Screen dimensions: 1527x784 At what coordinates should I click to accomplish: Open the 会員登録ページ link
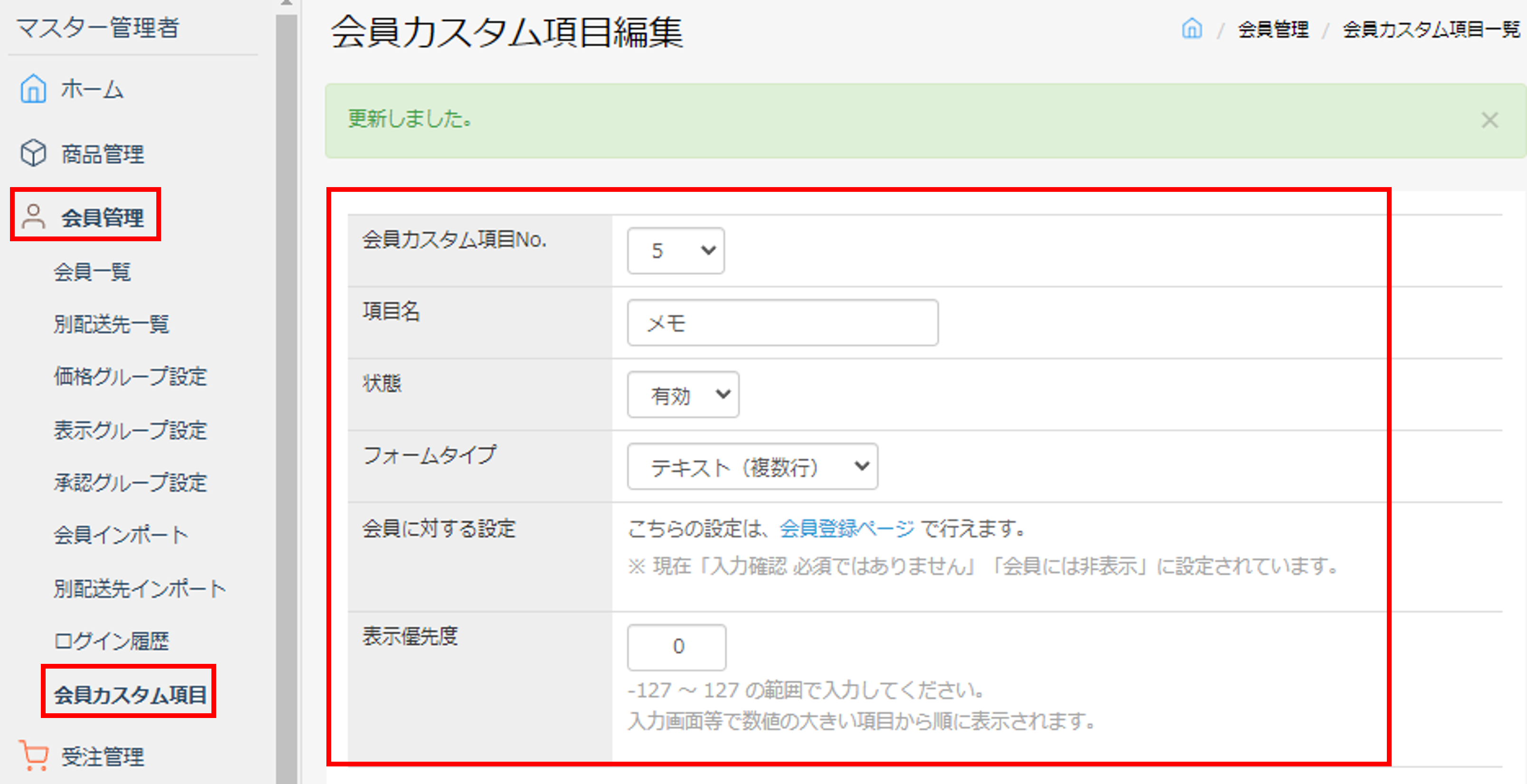coord(847,528)
